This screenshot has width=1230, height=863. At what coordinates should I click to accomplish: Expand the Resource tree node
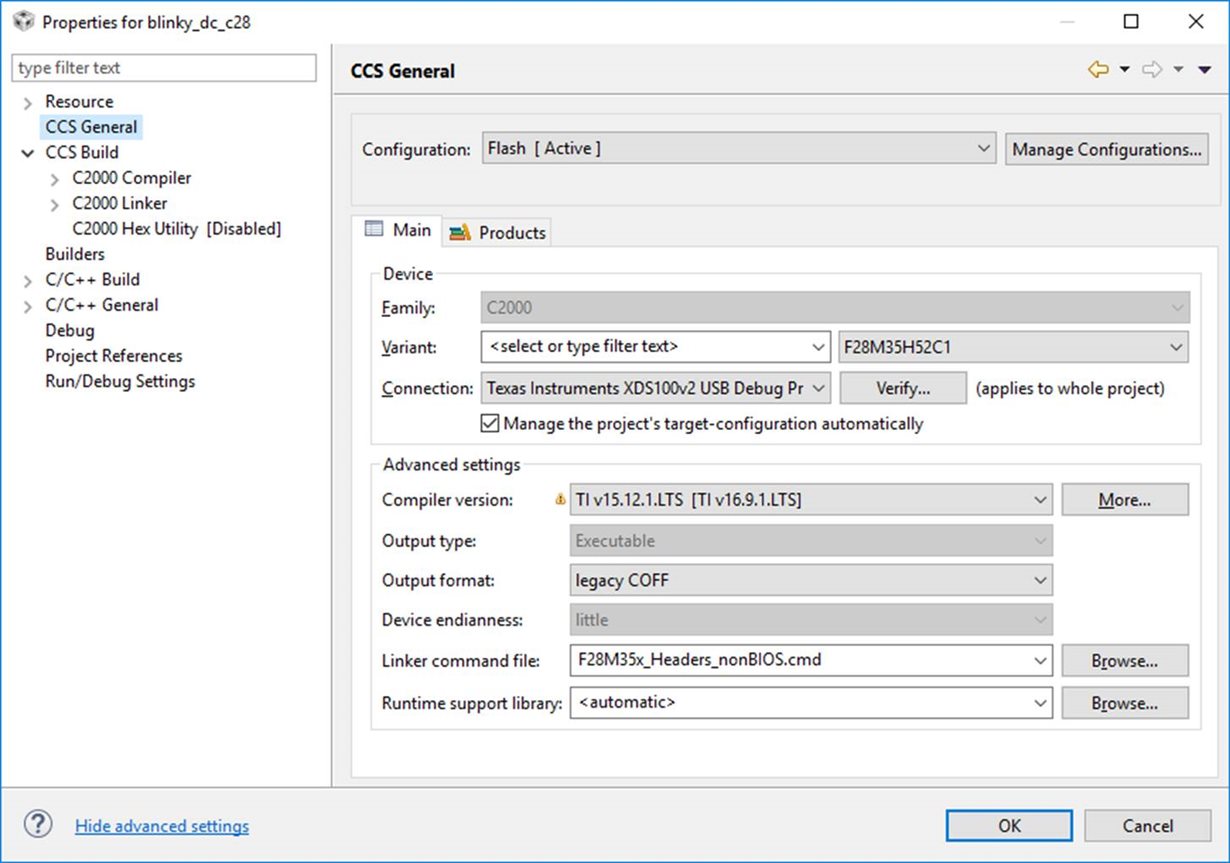28,102
